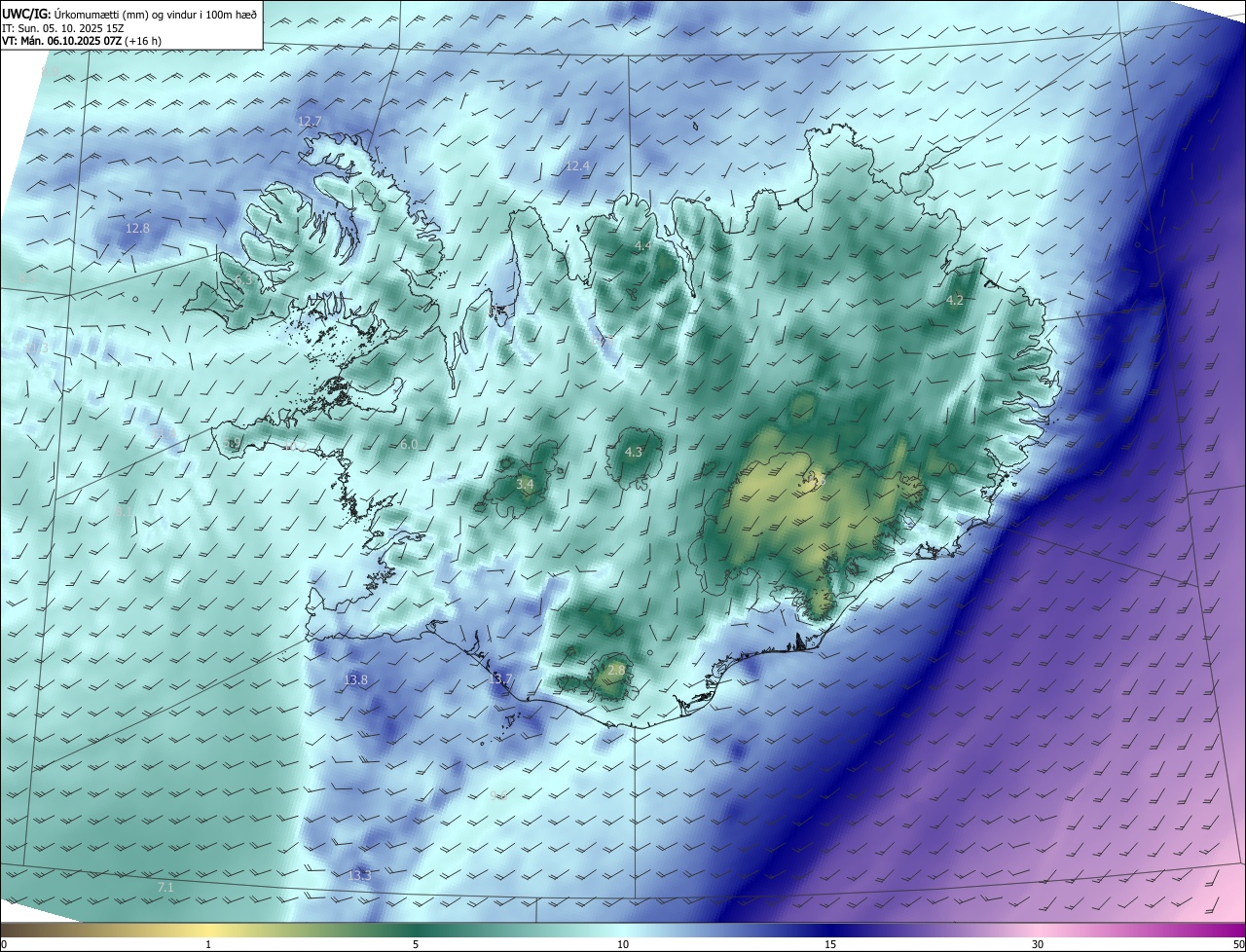Click the map value label 13.3
1246x952 pixels.
(x=360, y=875)
